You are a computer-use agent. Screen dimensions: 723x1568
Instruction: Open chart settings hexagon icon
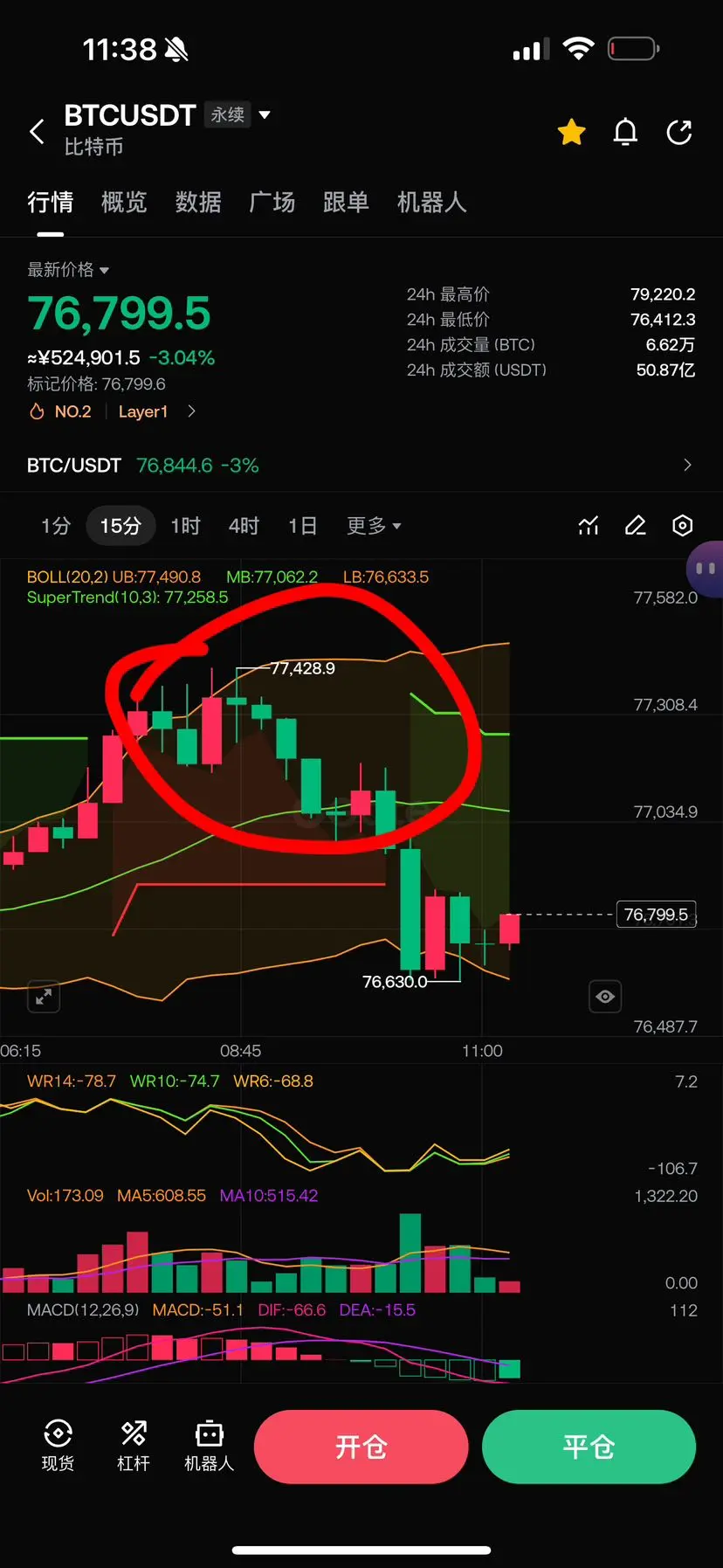click(683, 525)
